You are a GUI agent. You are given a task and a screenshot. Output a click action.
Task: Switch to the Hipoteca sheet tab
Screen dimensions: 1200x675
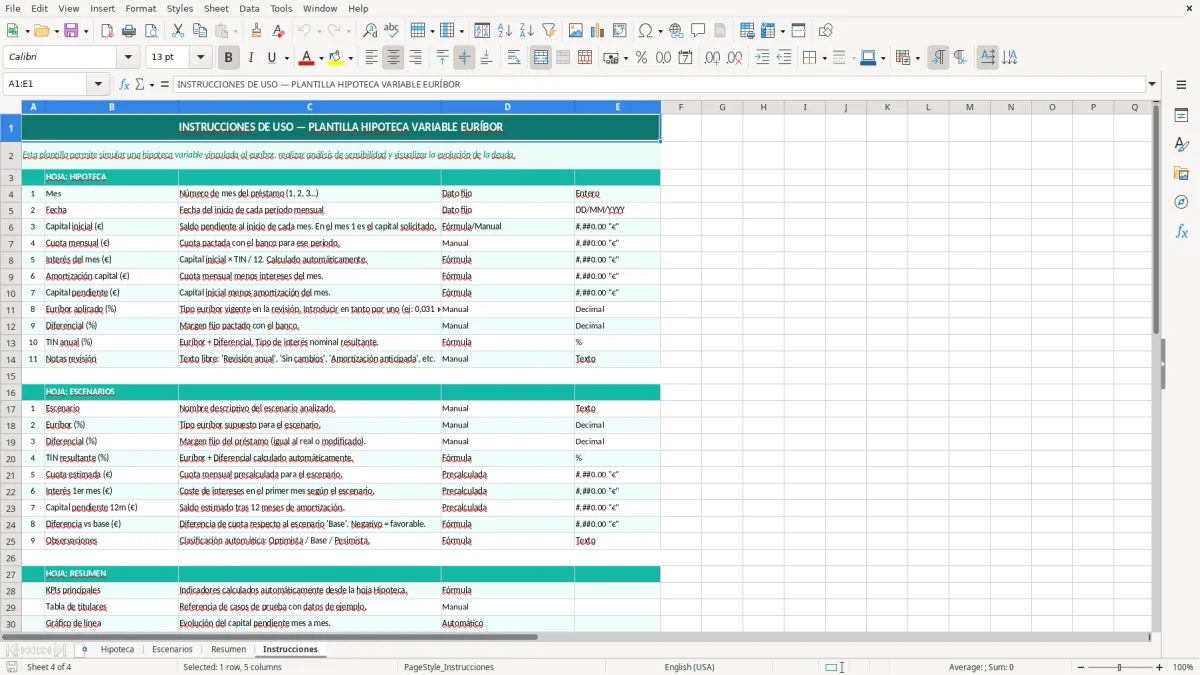117,649
